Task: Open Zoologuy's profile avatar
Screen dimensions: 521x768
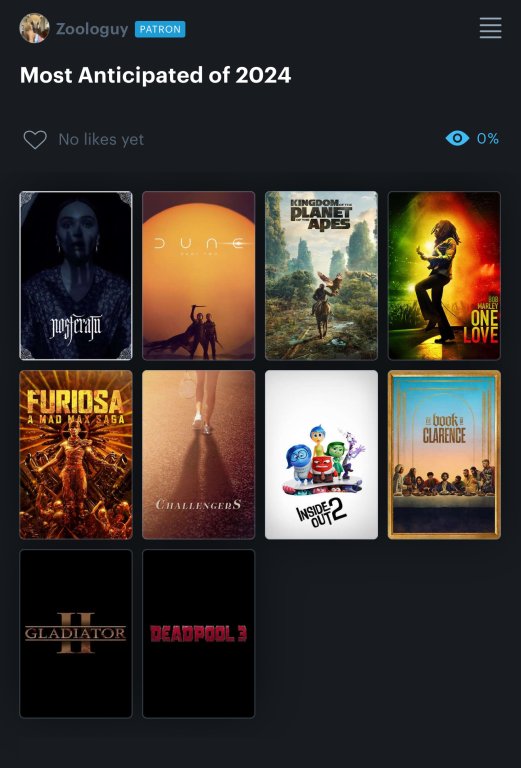Action: point(34,28)
